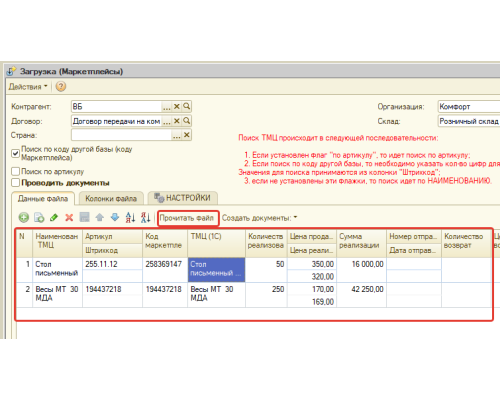Viewport: 500px width, 400px height.
Task: Click the green add row icon
Action: [x=24, y=218]
